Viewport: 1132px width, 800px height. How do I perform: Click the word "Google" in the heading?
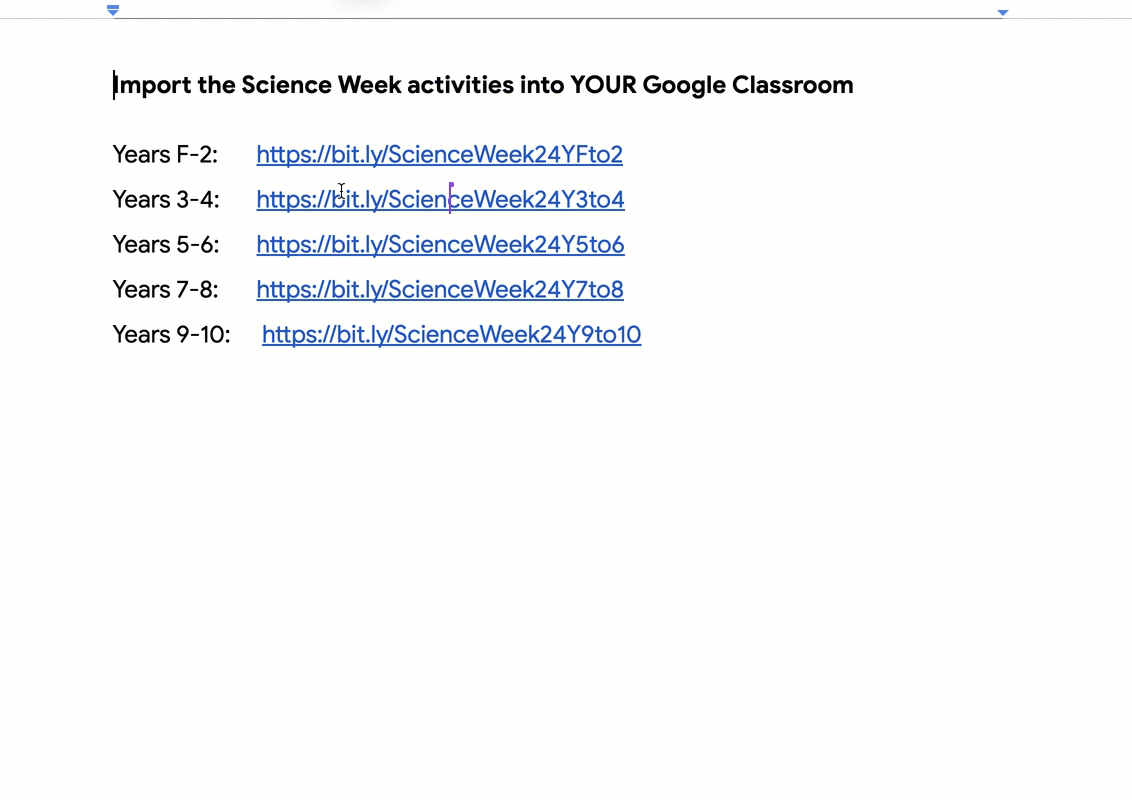(x=684, y=85)
